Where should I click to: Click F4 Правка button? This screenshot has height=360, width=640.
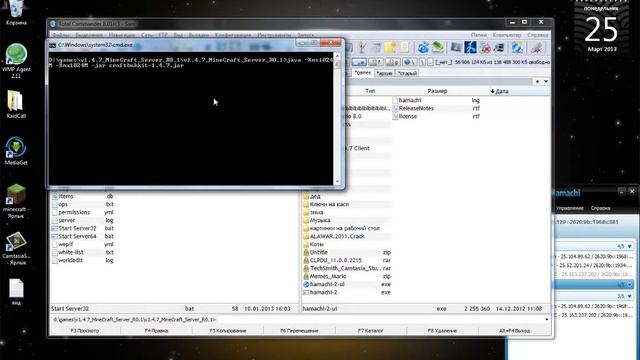pos(156,331)
